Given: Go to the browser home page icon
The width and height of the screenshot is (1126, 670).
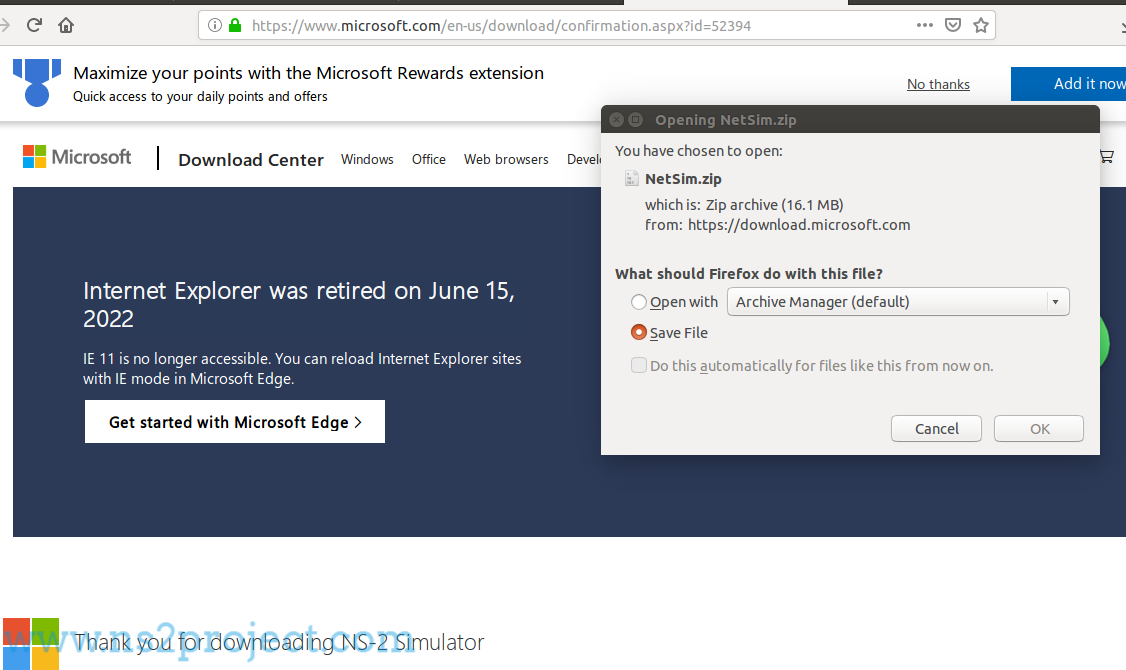Looking at the screenshot, I should [x=66, y=25].
